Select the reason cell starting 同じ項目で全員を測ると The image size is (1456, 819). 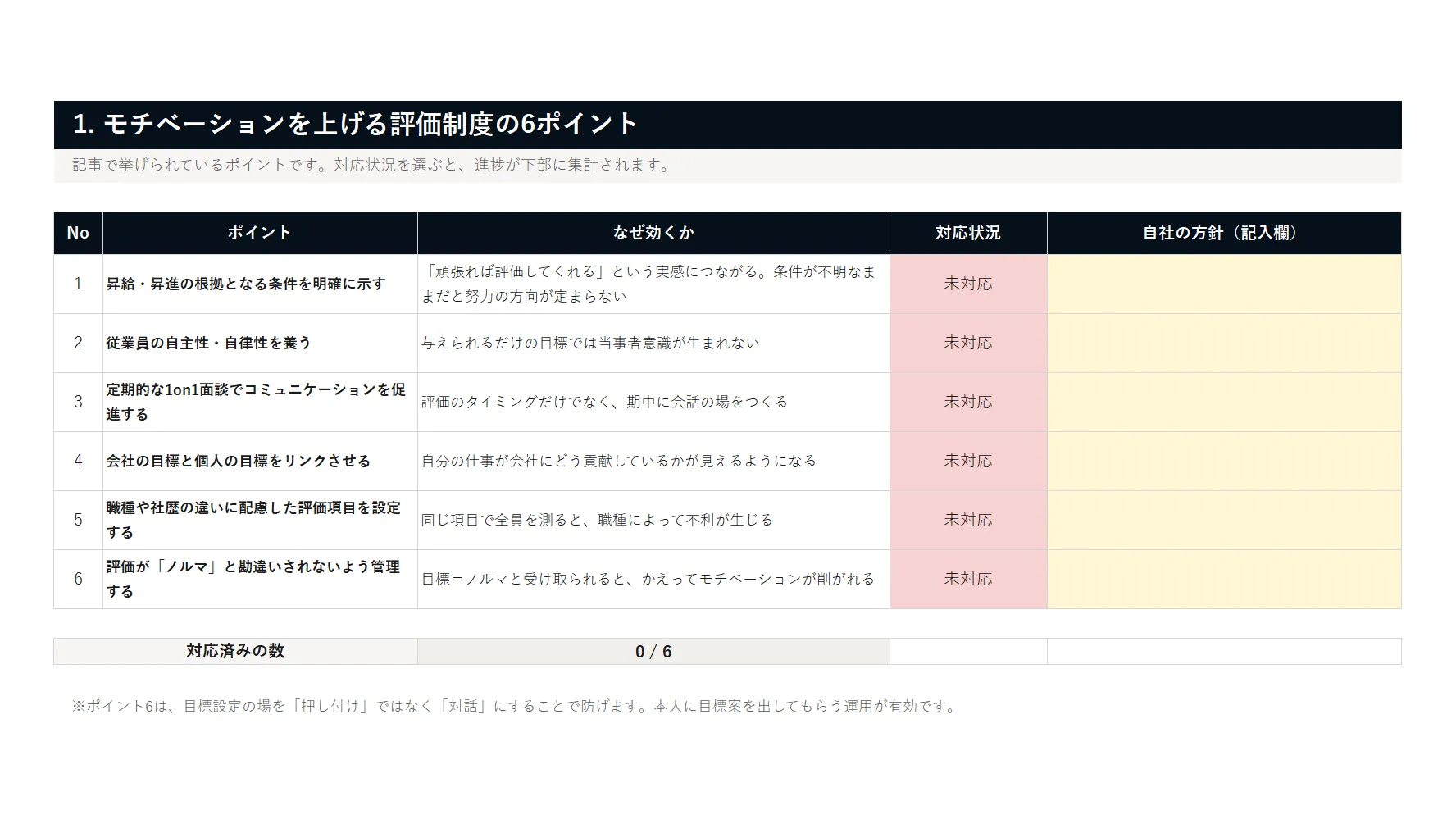tap(653, 520)
